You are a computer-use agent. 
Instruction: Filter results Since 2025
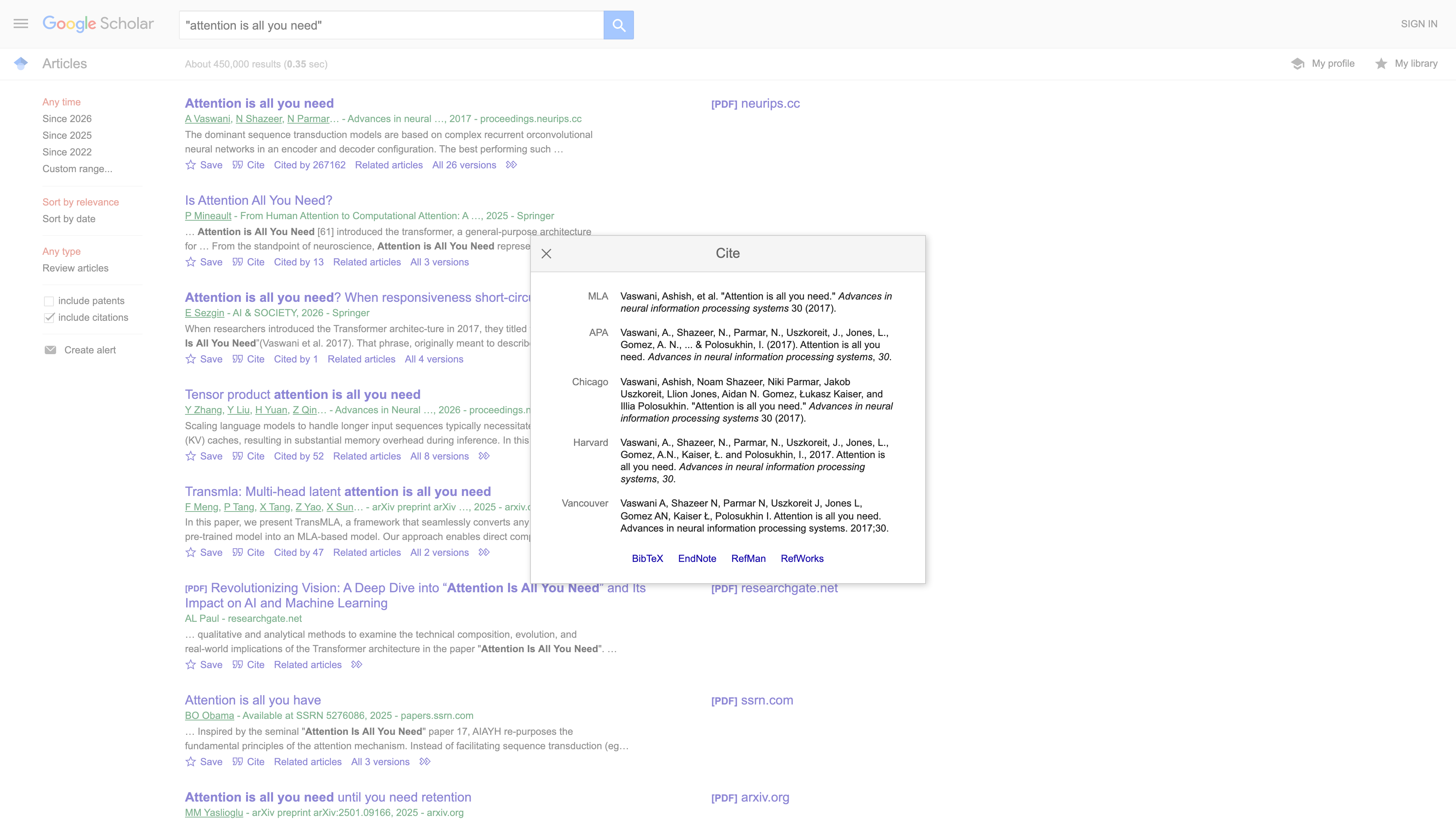67,135
